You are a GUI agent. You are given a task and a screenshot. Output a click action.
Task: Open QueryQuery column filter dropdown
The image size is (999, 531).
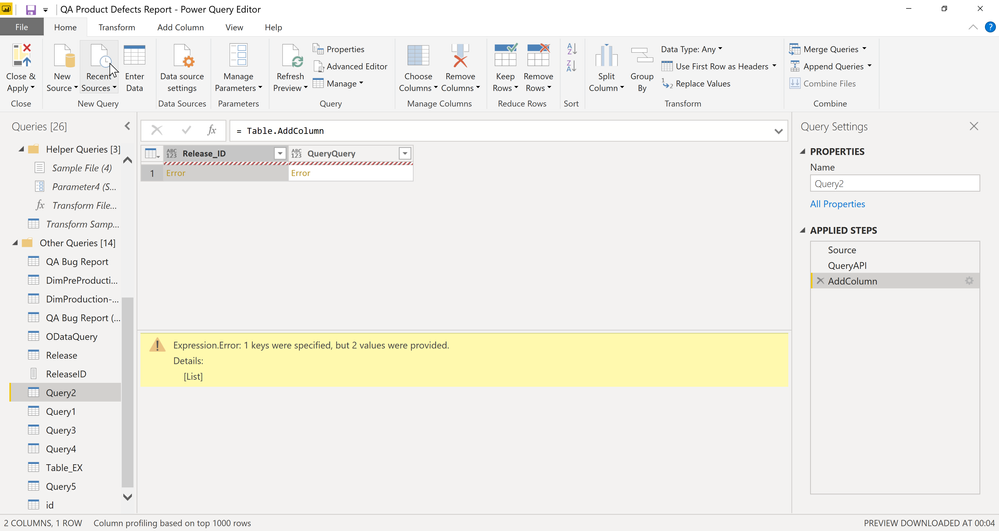[405, 154]
